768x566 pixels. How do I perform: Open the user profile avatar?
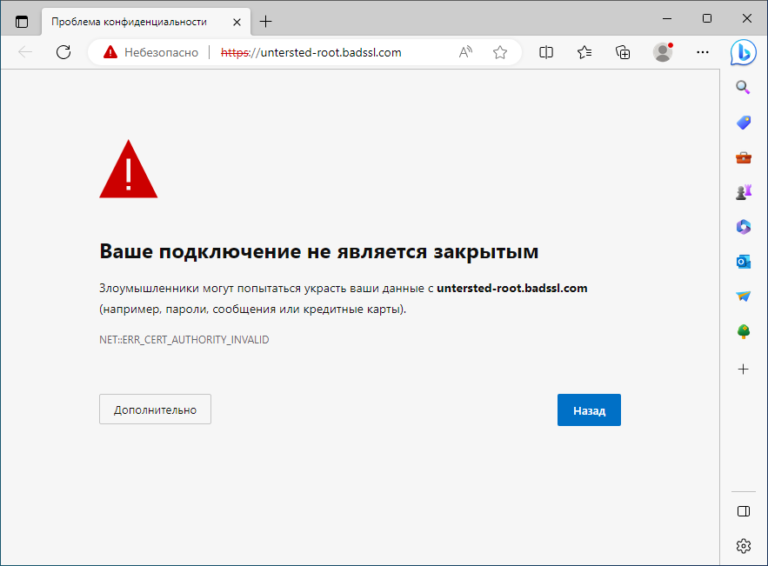pos(663,52)
